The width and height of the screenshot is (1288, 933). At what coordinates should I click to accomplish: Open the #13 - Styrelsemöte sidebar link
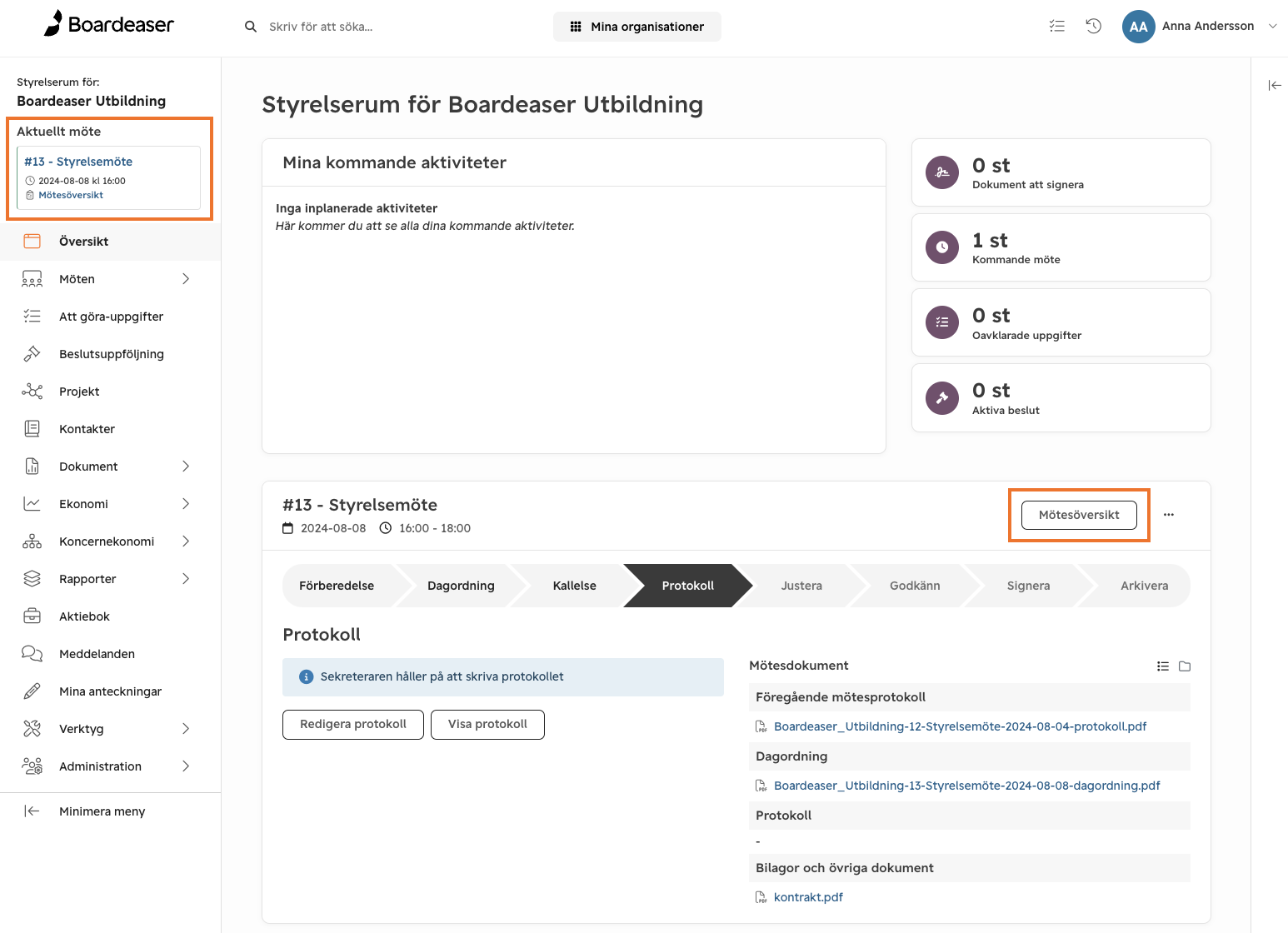click(x=78, y=162)
